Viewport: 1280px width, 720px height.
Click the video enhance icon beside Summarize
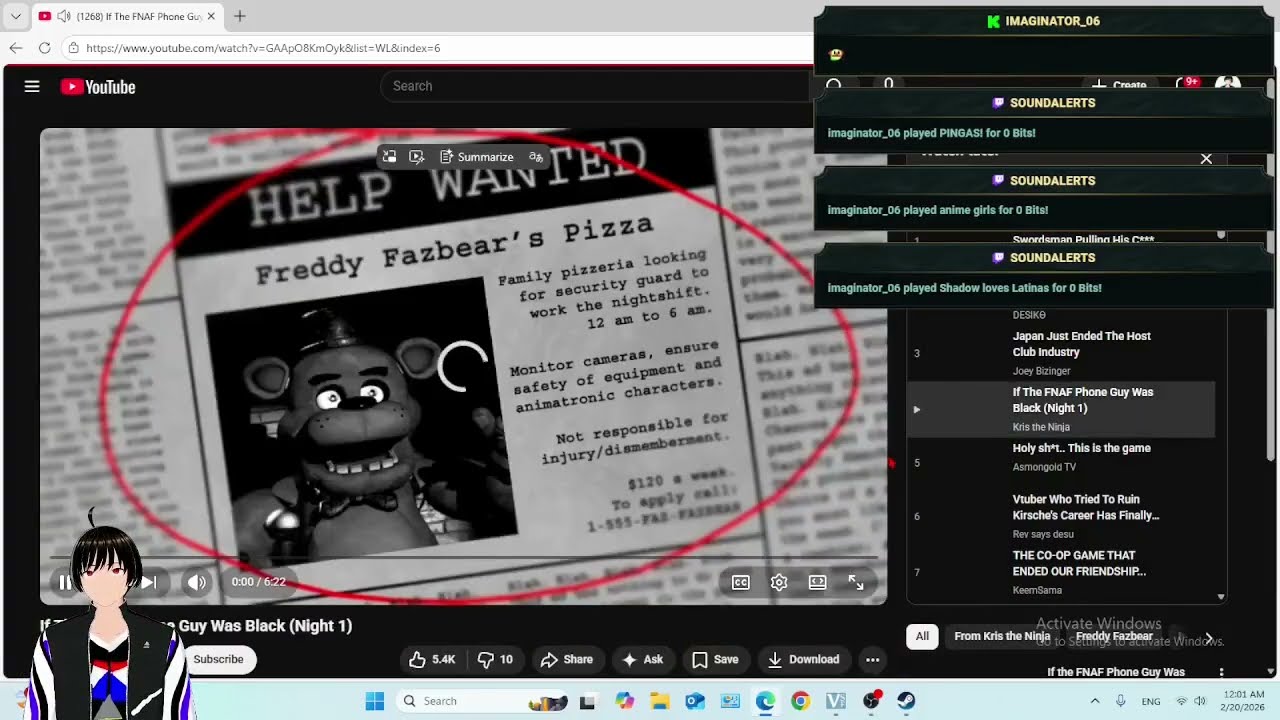point(417,157)
